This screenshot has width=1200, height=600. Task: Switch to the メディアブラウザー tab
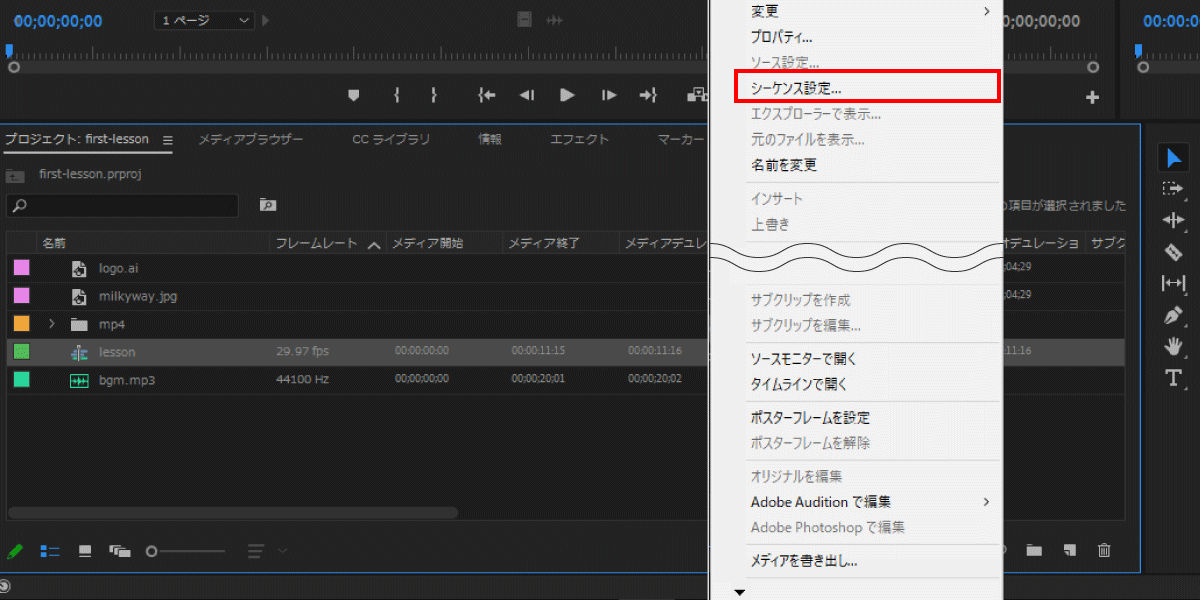250,140
